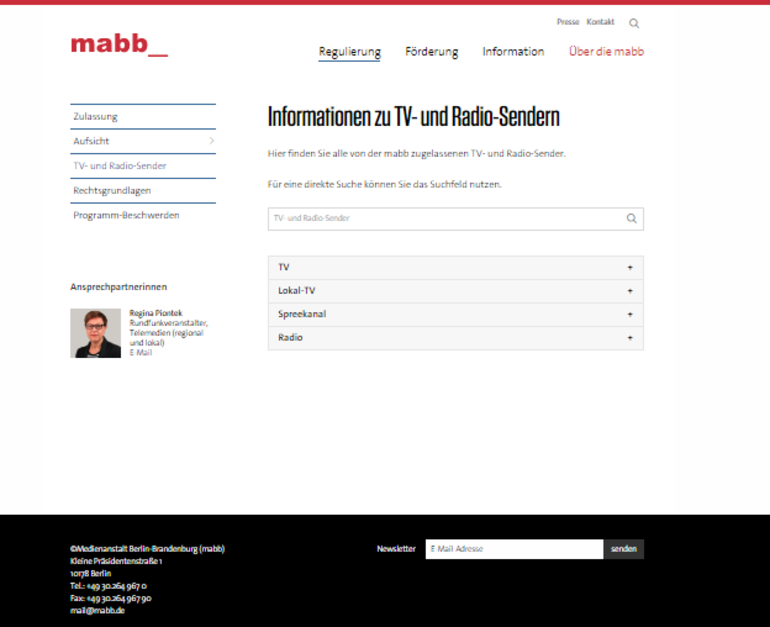
Task: Expand the TV accordion plus icon
Action: point(630,268)
